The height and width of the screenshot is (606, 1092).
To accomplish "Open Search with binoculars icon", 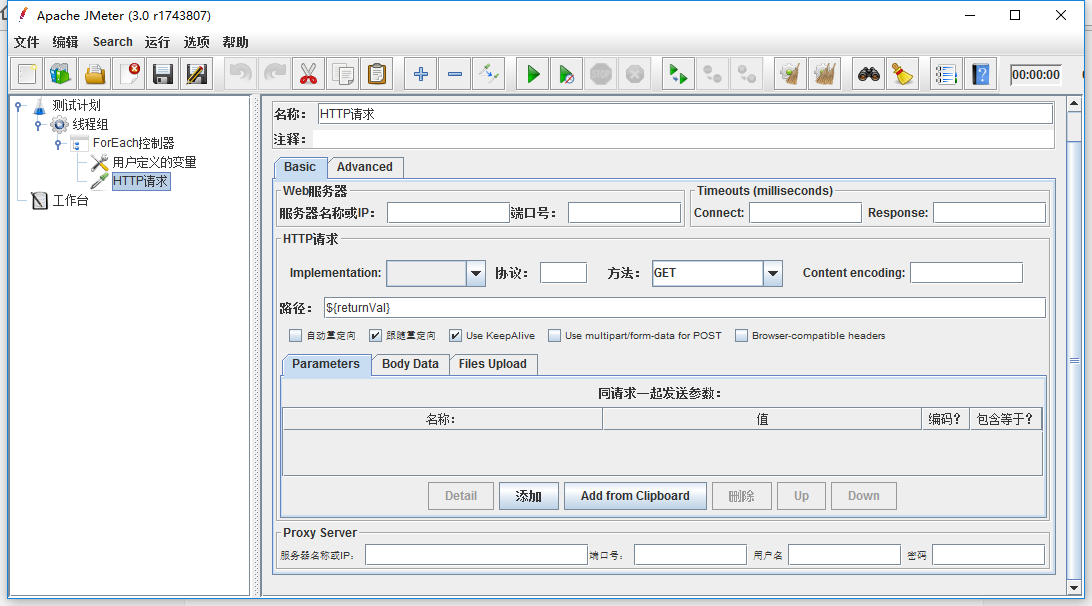I will [868, 74].
